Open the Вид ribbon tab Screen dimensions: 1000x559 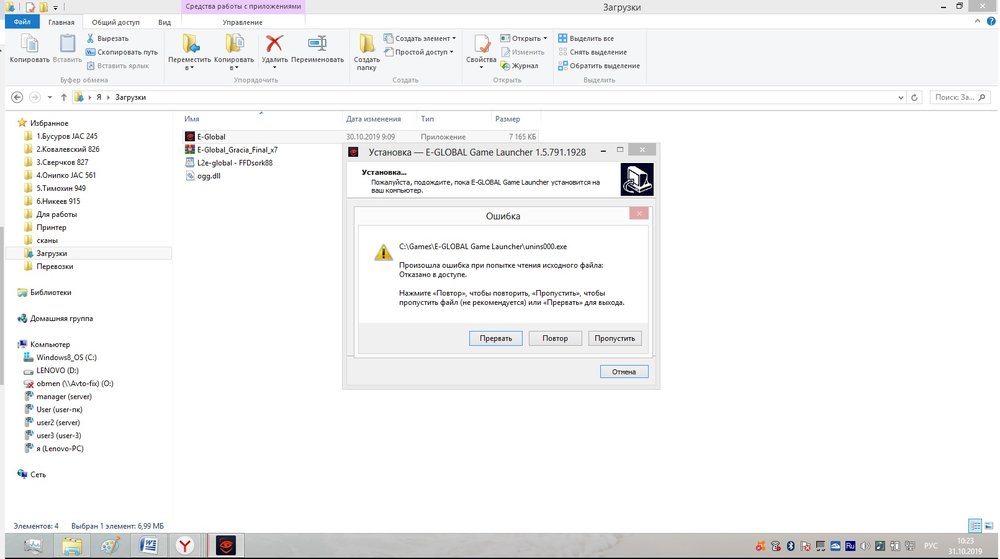[x=164, y=21]
